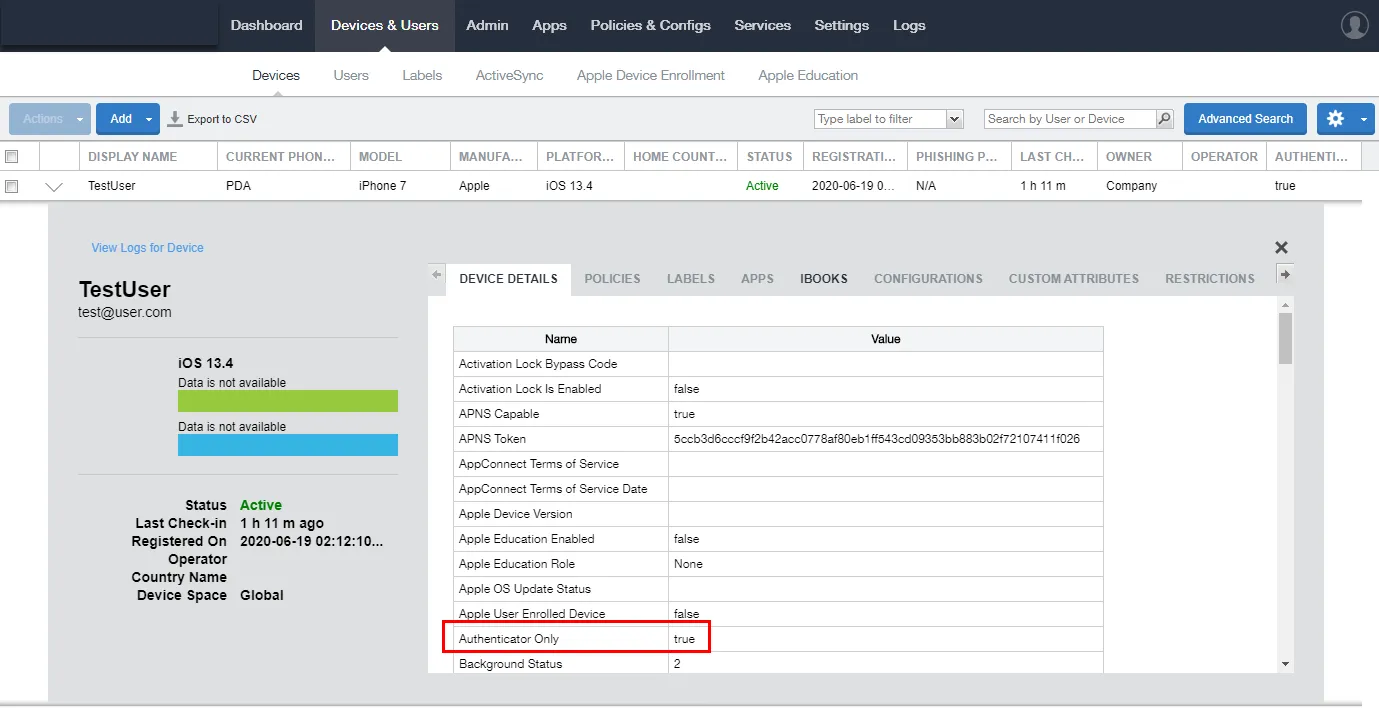This screenshot has height=708, width=1379.
Task: Open the user profile avatar icon
Action: (x=1354, y=25)
